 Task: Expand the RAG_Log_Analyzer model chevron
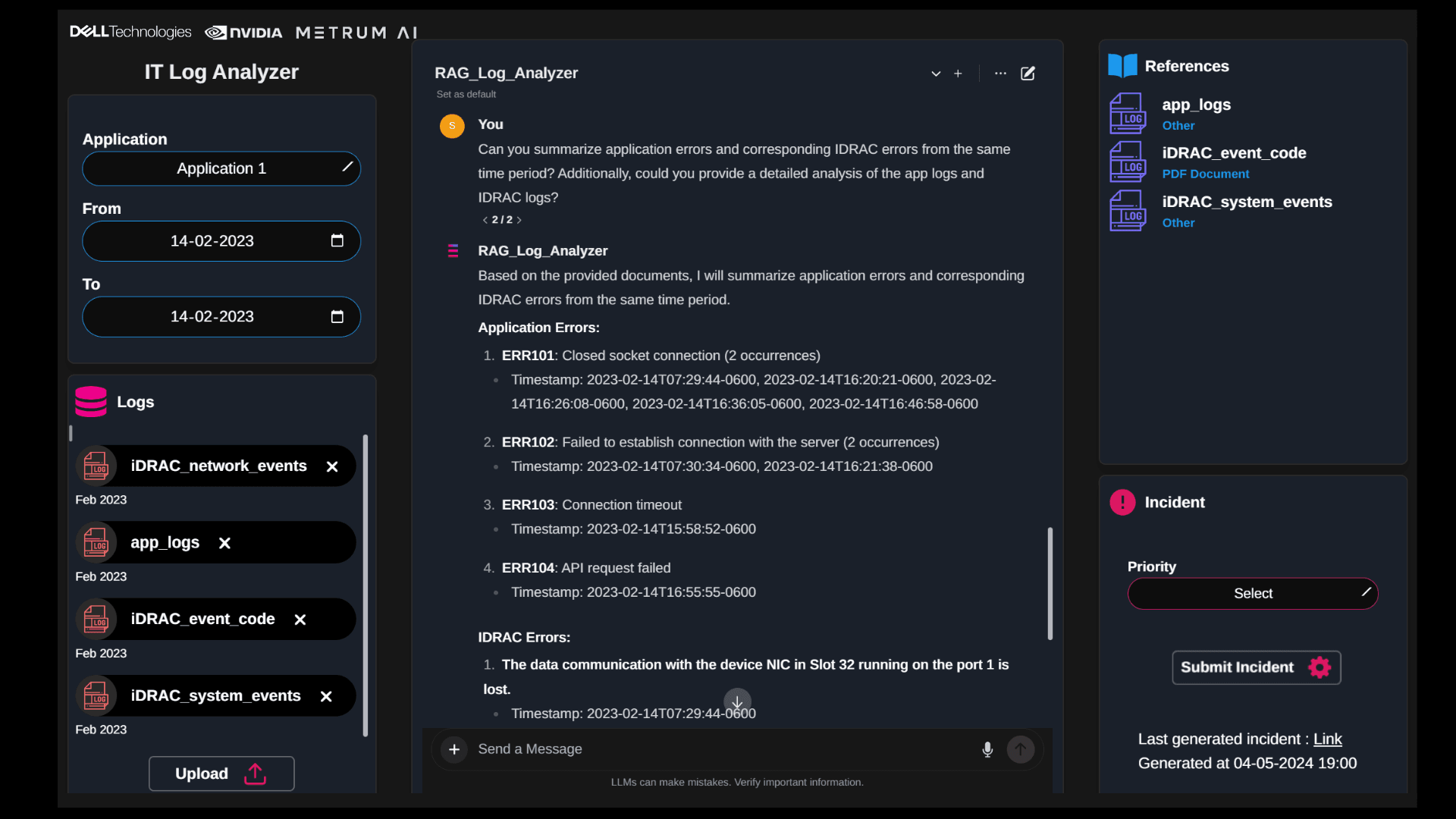click(936, 74)
